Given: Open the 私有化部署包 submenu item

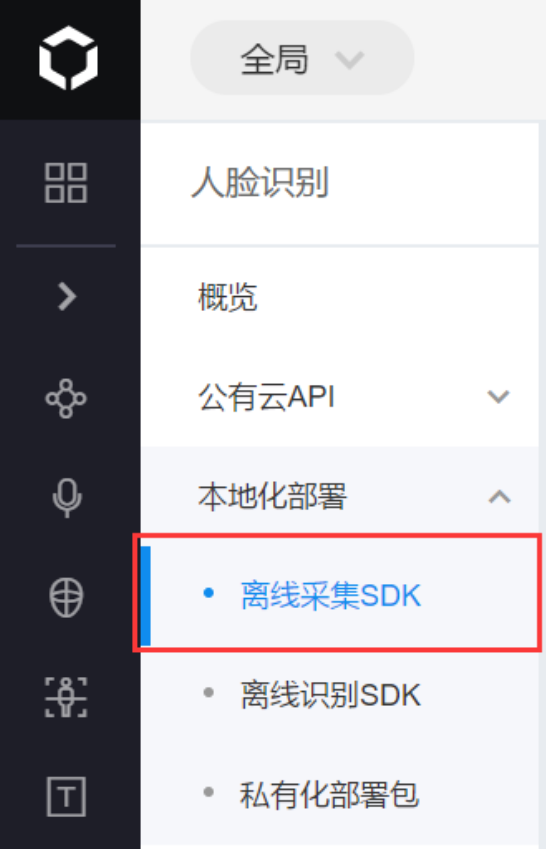Looking at the screenshot, I should [x=329, y=795].
